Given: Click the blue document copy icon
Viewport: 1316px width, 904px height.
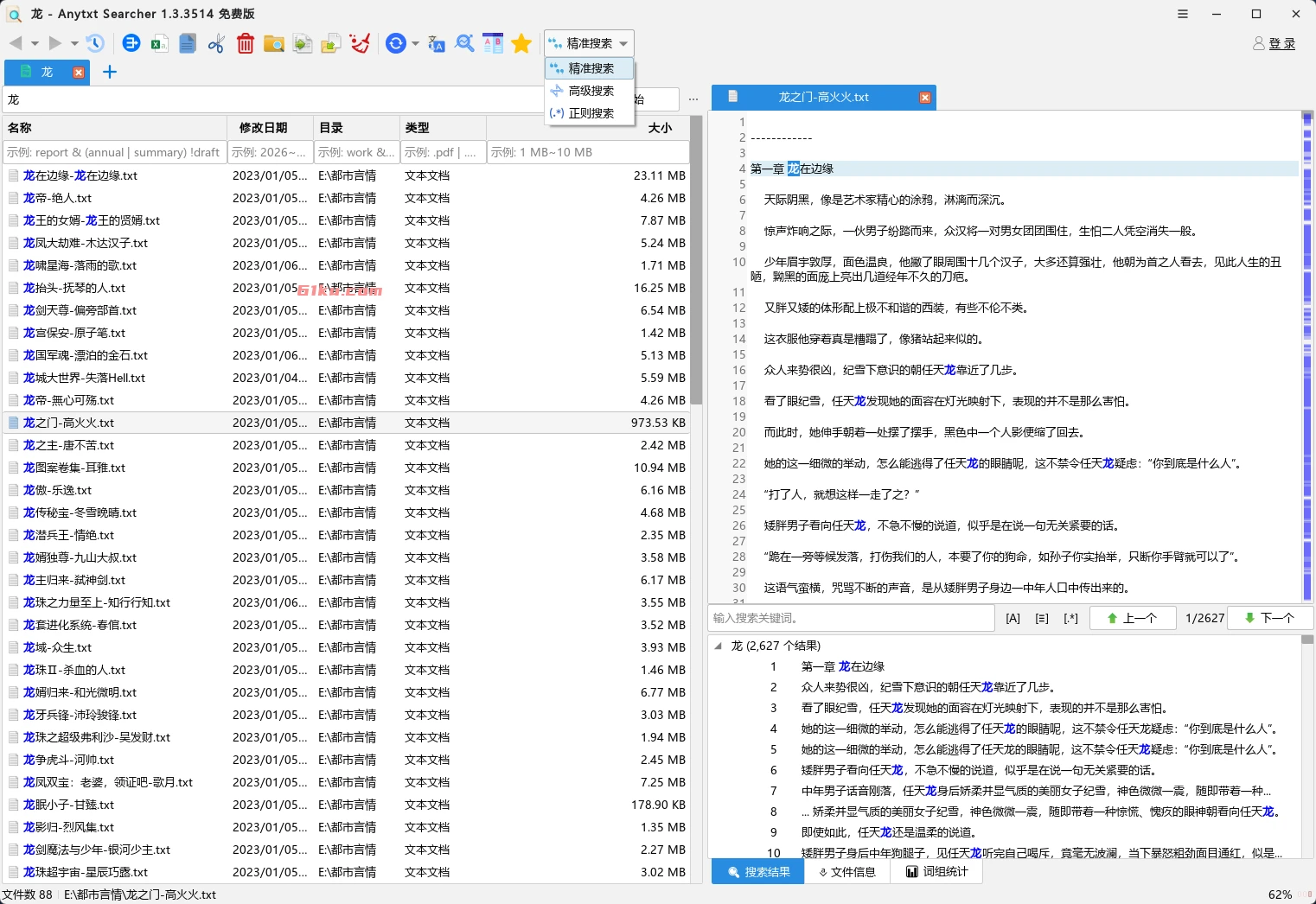Looking at the screenshot, I should [188, 43].
